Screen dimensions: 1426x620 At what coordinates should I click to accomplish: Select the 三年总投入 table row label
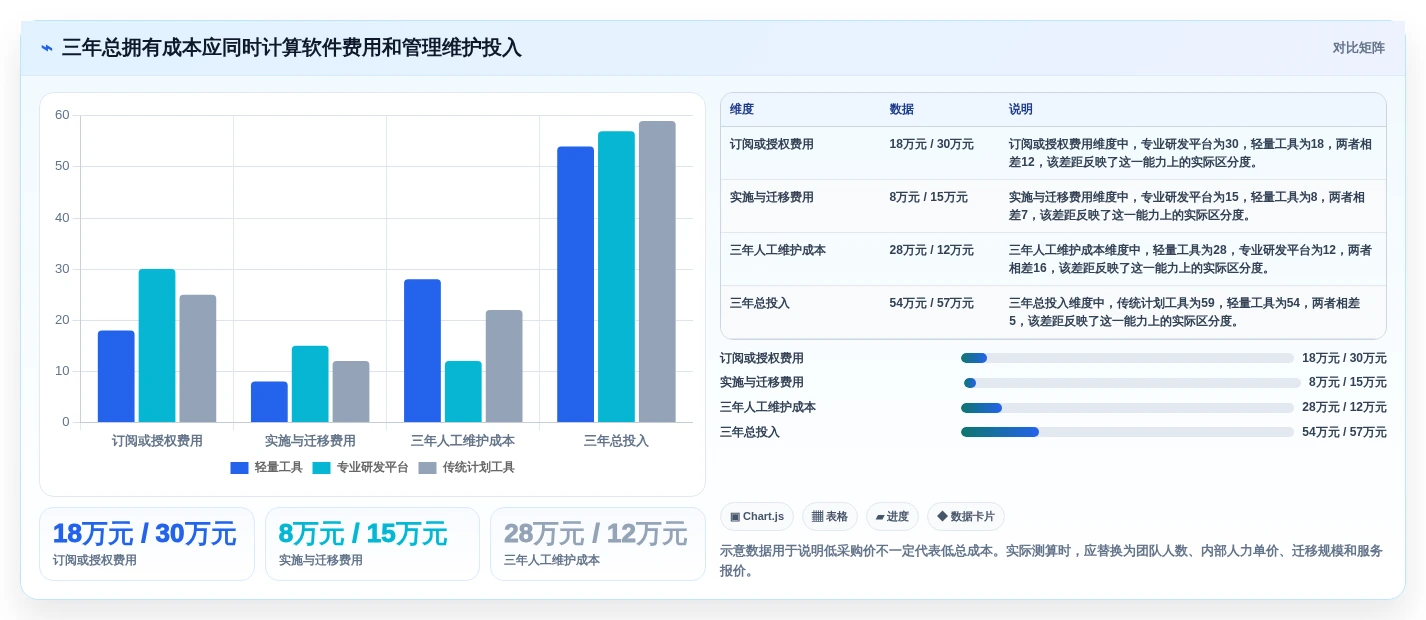pyautogui.click(x=759, y=303)
